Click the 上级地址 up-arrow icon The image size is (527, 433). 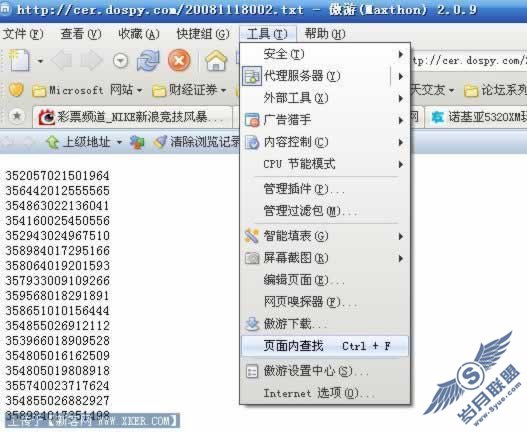point(53,142)
